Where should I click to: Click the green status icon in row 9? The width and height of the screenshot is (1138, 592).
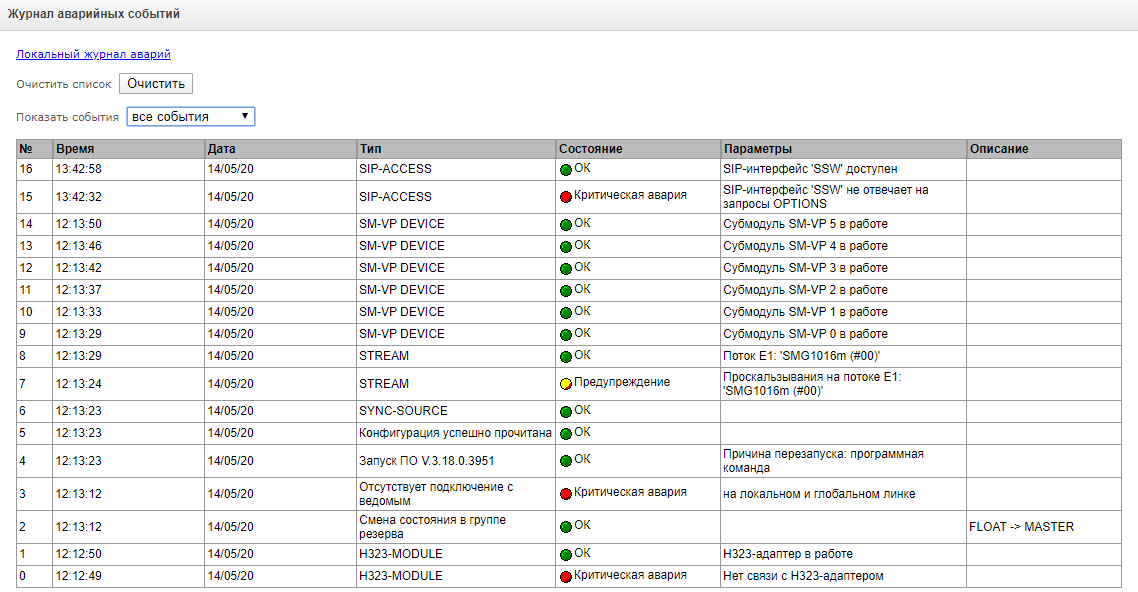point(566,334)
